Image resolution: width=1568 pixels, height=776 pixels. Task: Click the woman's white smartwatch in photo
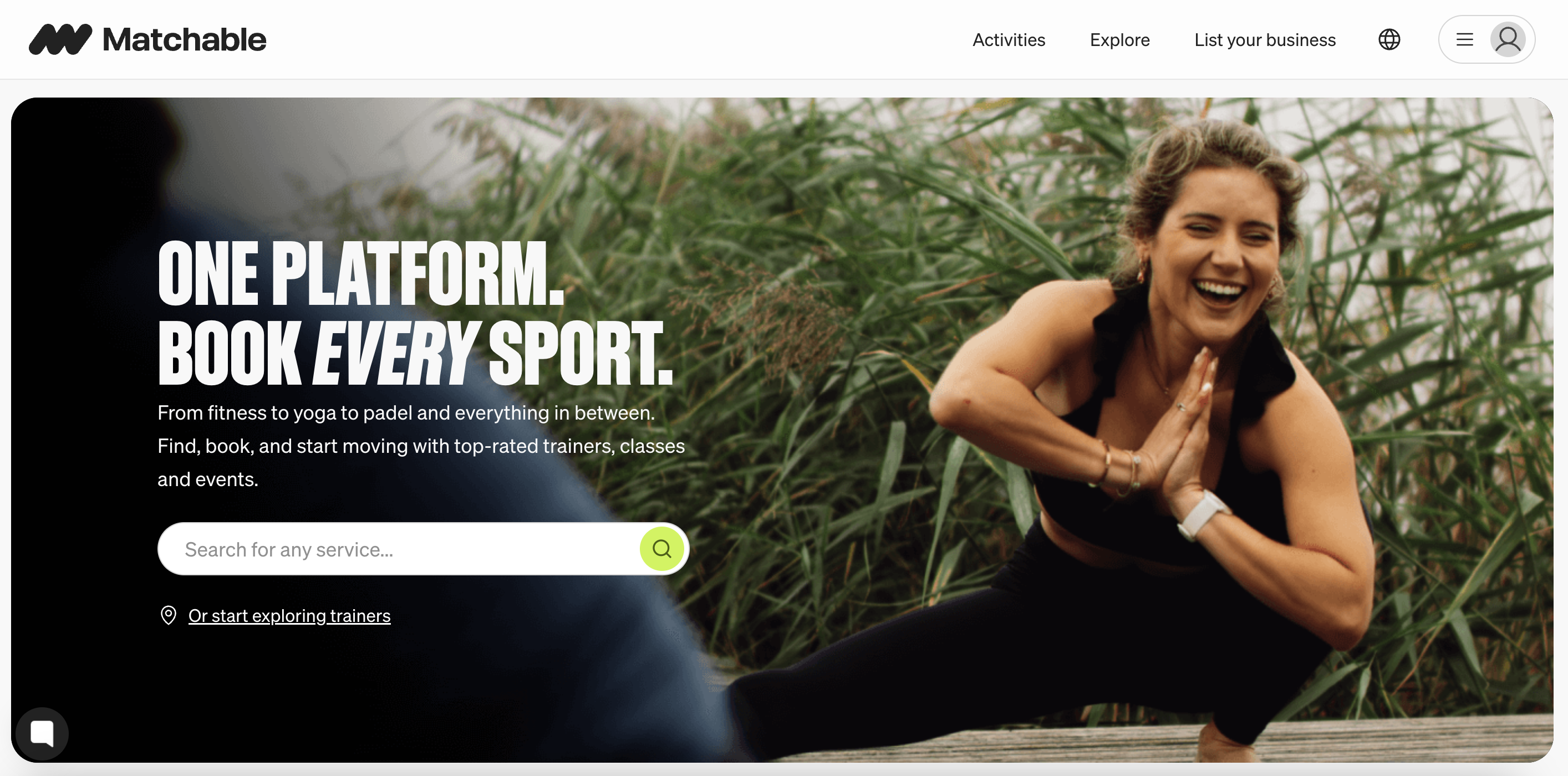(x=1202, y=514)
